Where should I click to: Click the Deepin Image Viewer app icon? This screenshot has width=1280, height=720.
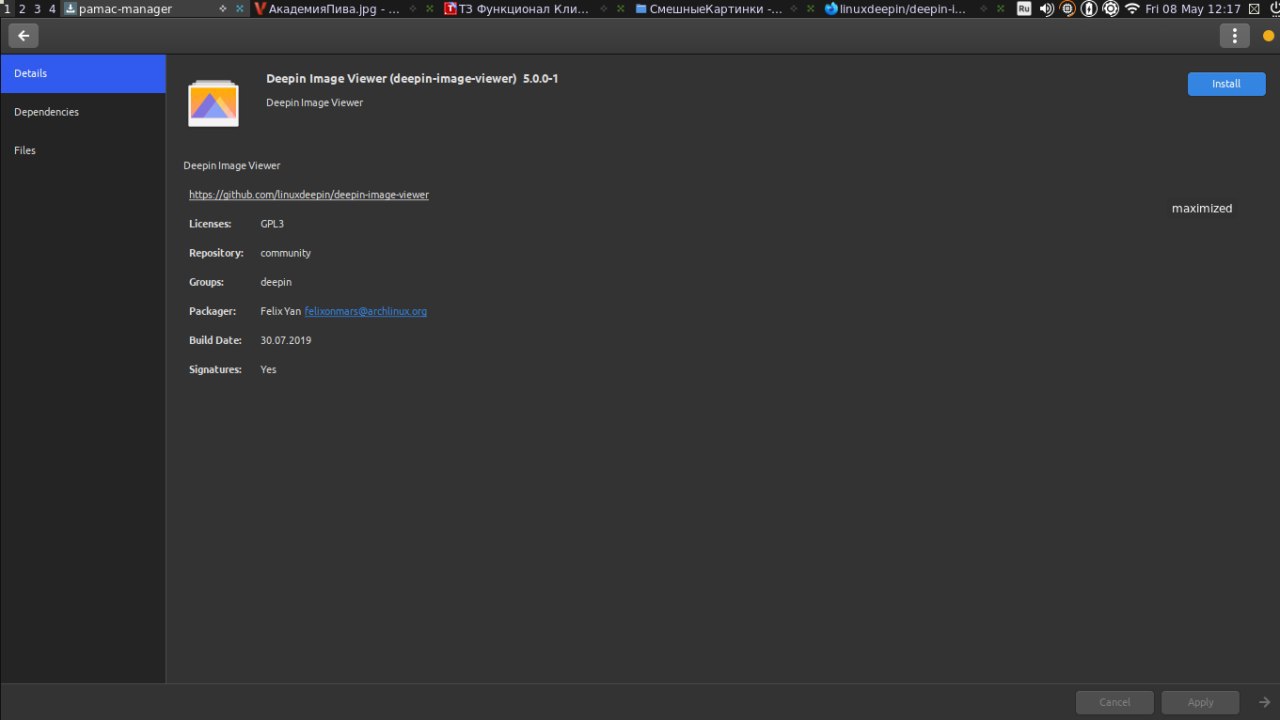pos(213,103)
